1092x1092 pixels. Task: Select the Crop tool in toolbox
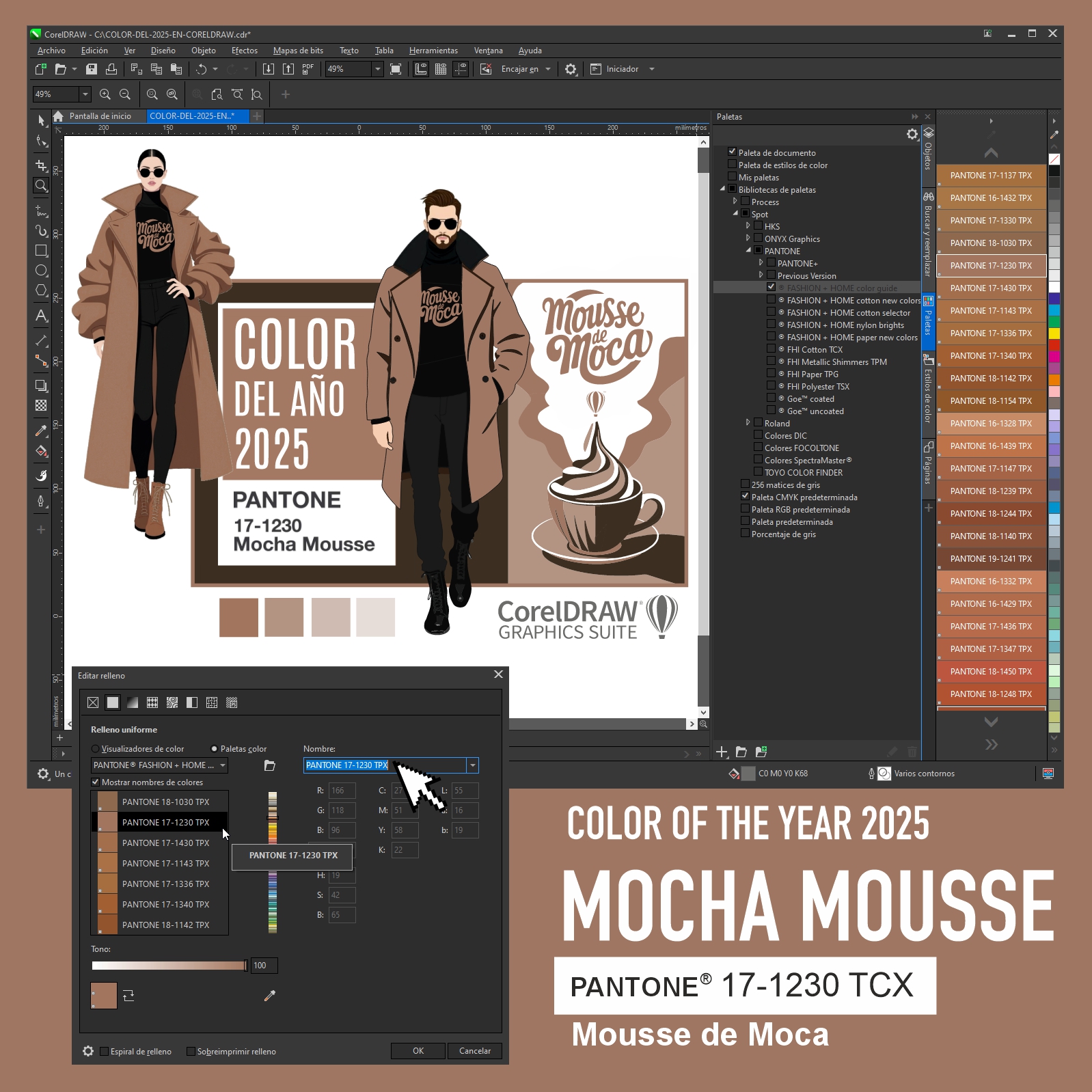[x=41, y=165]
